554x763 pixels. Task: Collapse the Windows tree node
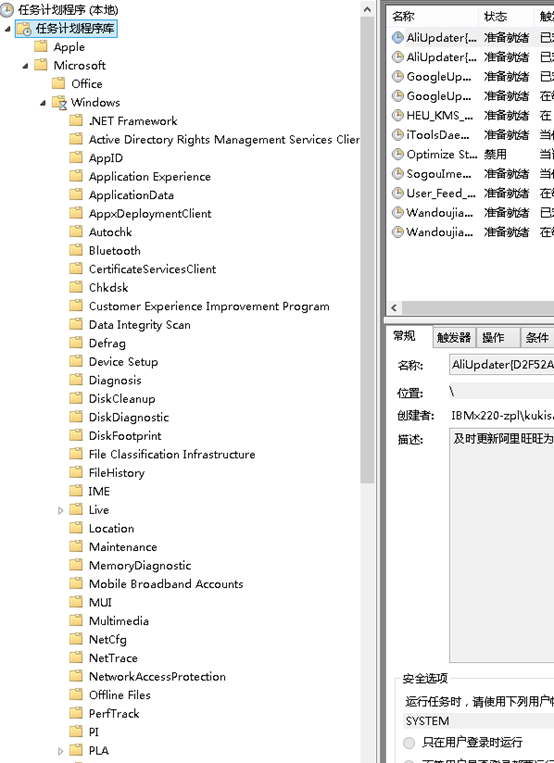43,103
